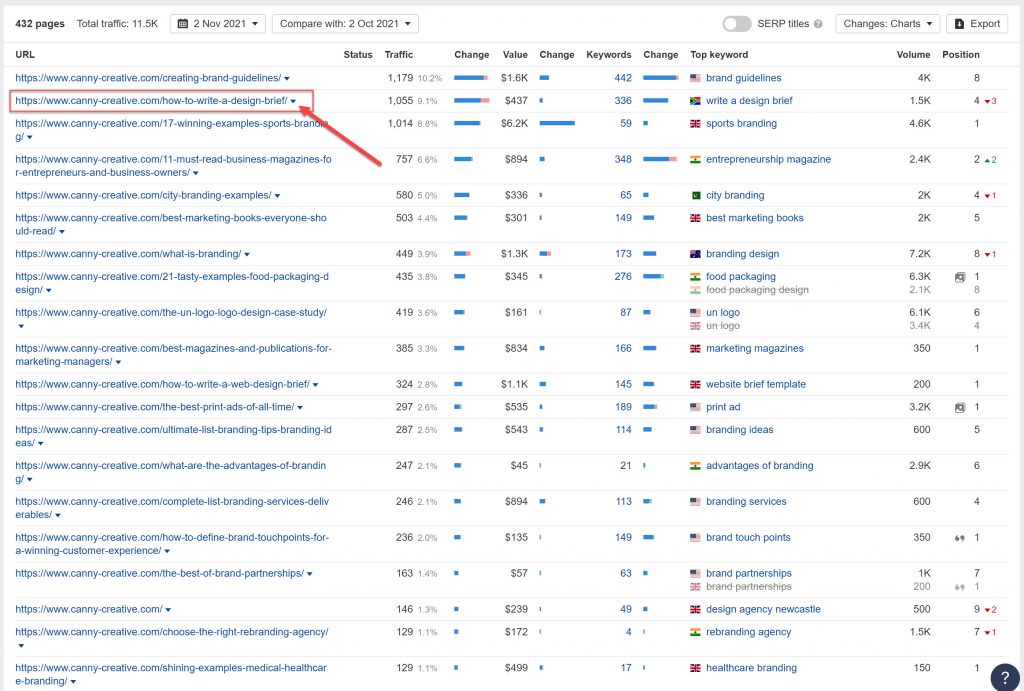Click the UK flag beside marketing magazines

pyautogui.click(x=696, y=349)
